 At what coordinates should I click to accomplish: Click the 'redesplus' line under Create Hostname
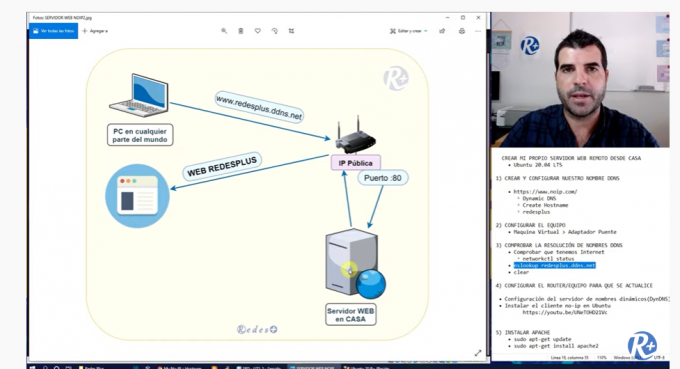pos(536,212)
